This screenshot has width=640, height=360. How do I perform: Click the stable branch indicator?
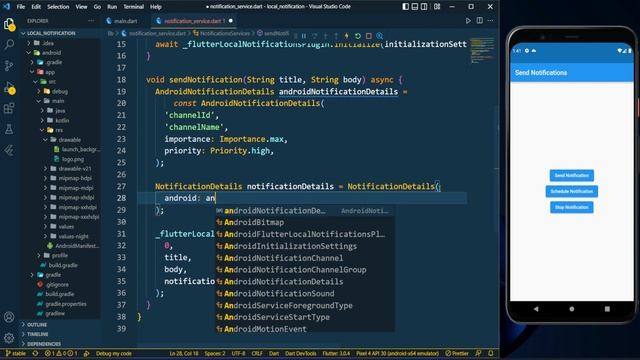16,353
